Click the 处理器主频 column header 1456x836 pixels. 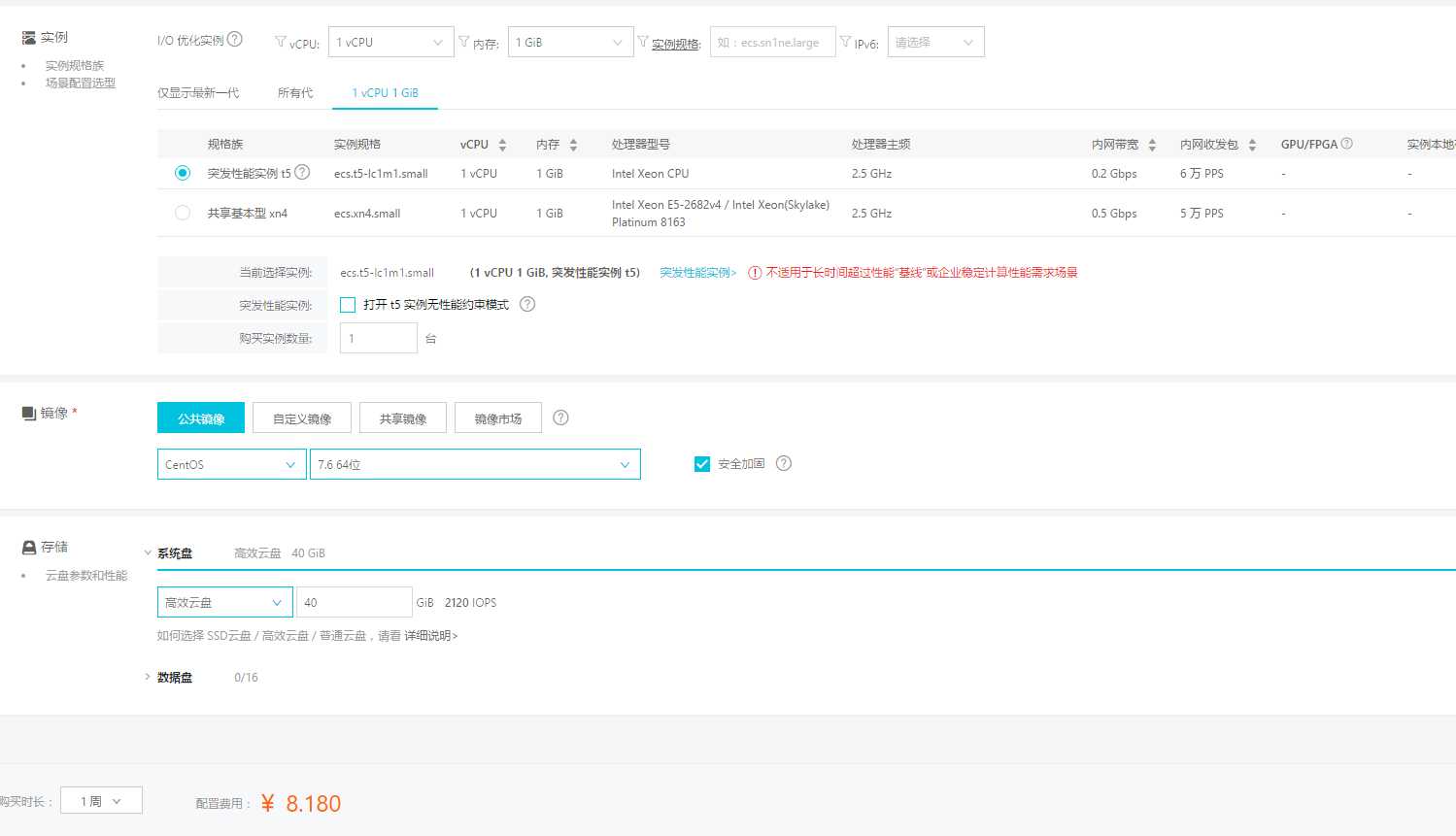click(x=881, y=145)
